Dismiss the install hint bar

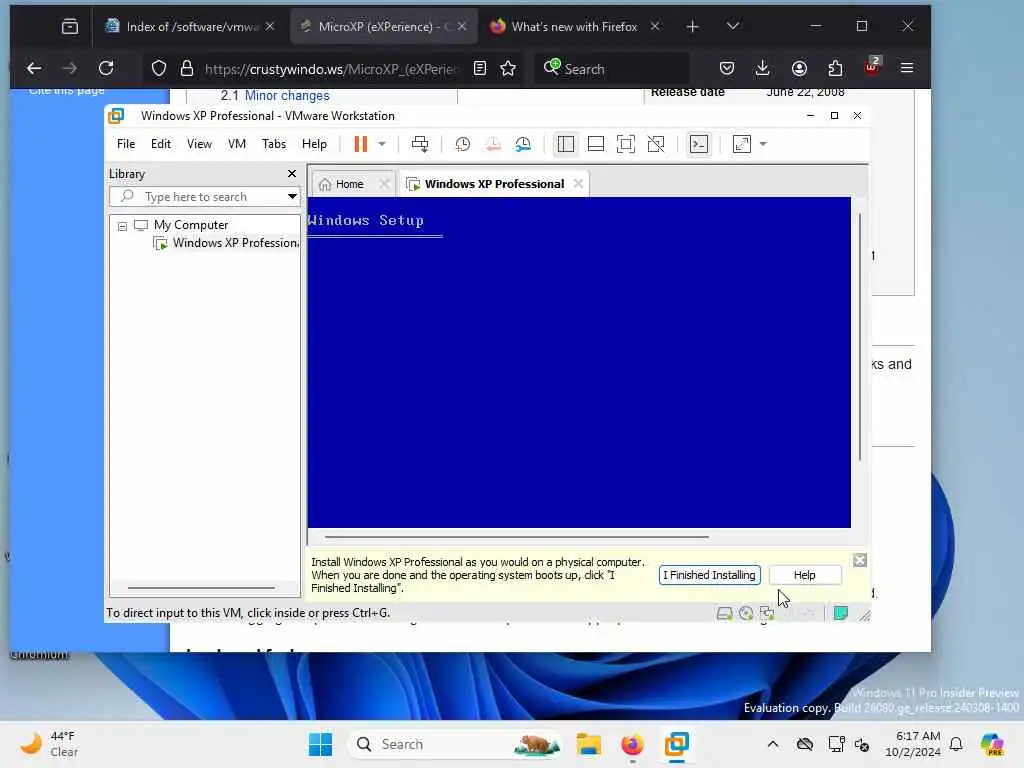pos(859,560)
